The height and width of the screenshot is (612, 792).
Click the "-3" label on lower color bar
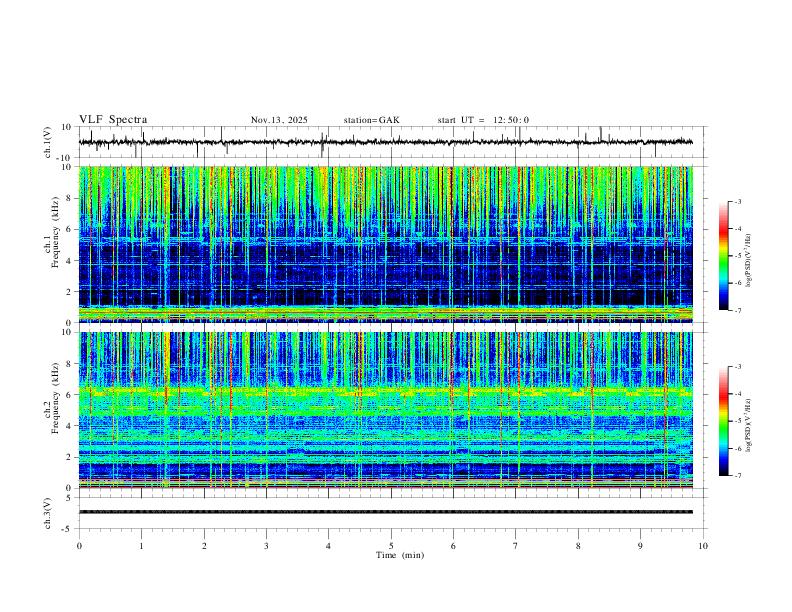[737, 367]
